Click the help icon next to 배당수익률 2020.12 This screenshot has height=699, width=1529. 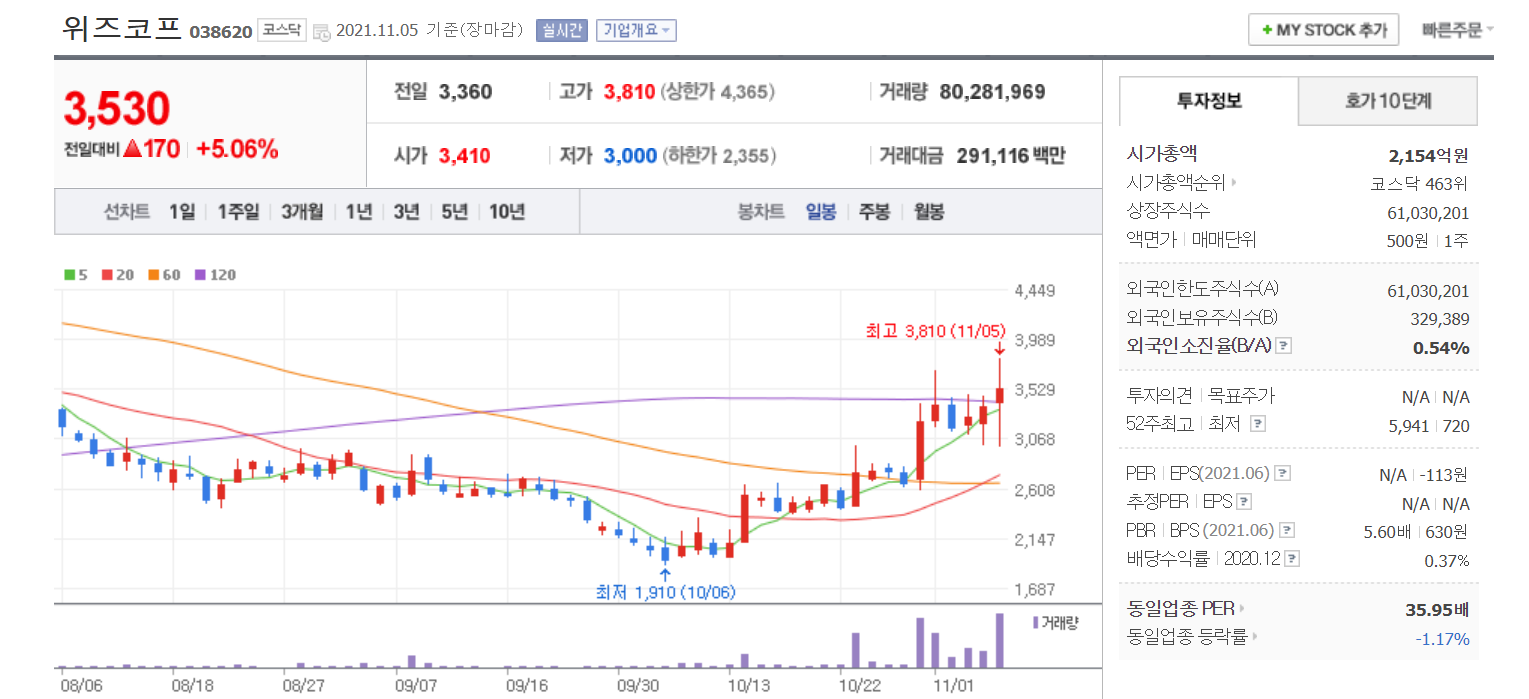pos(1293,559)
